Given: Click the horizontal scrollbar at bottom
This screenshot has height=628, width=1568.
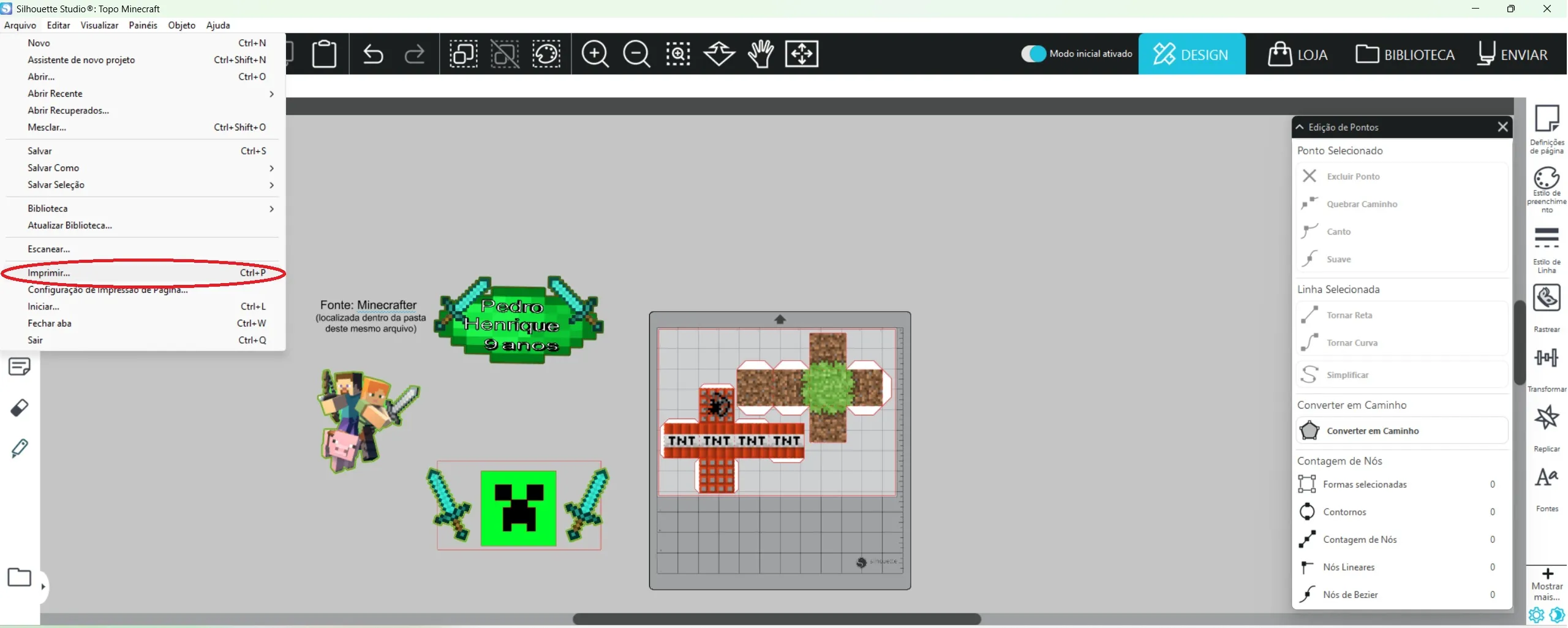Looking at the screenshot, I should click(x=776, y=619).
